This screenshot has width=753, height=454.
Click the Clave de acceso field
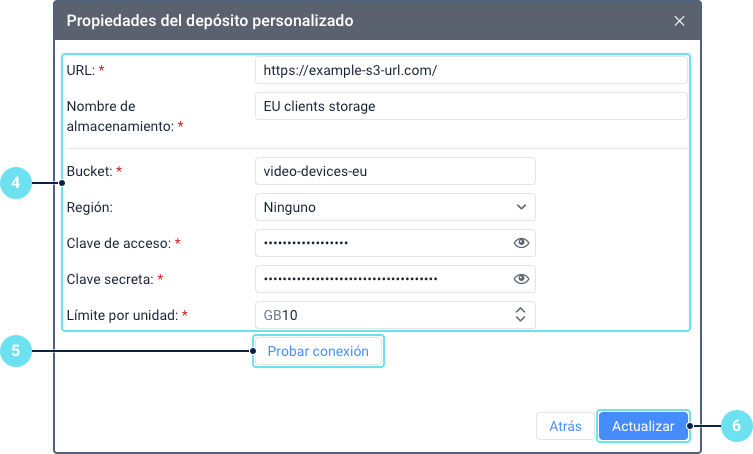395,243
